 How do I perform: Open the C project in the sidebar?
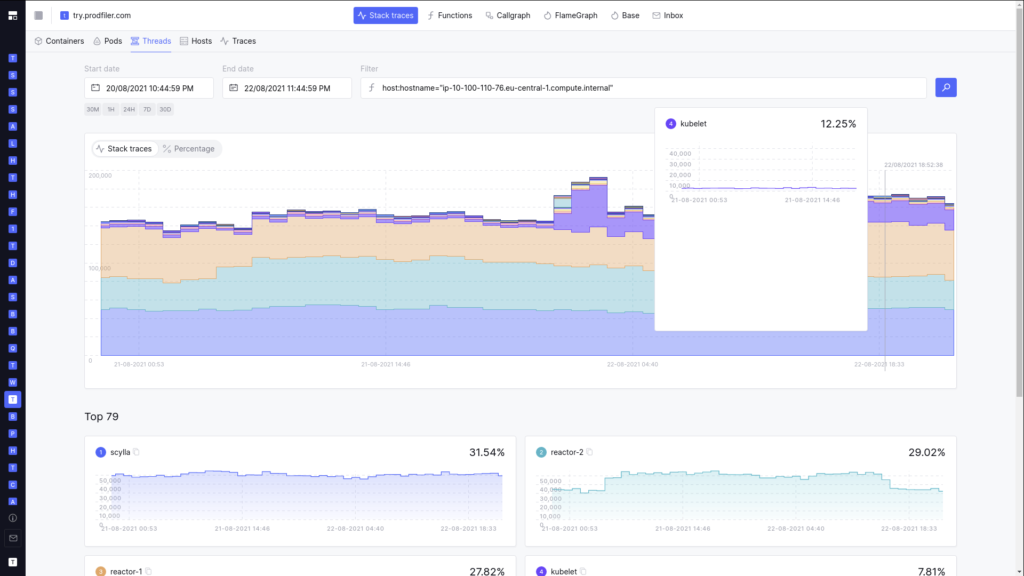pyautogui.click(x=12, y=485)
